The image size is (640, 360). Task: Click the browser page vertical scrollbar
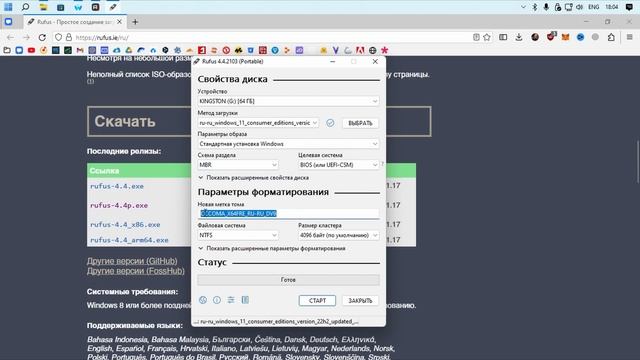point(638,162)
